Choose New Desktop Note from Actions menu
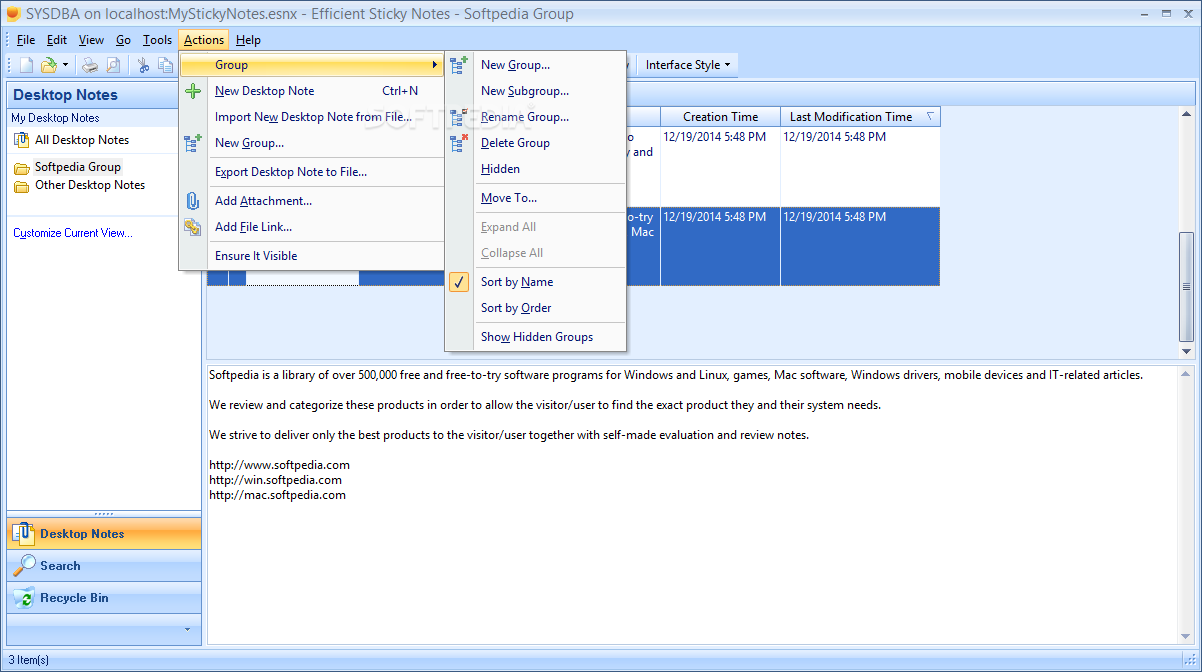 click(312, 91)
